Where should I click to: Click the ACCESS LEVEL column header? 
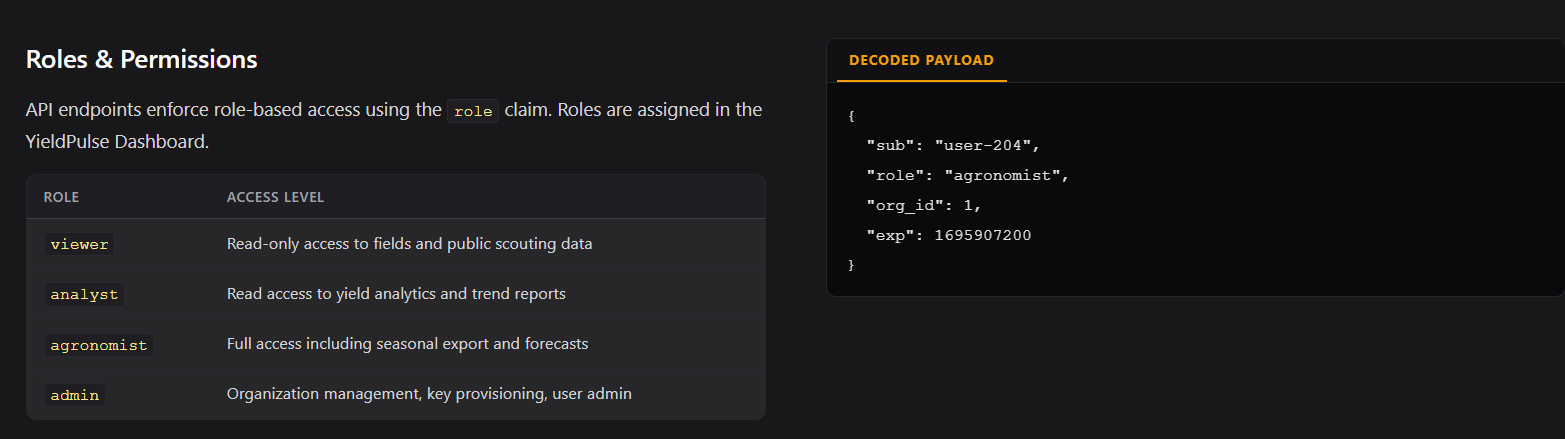pyautogui.click(x=275, y=197)
